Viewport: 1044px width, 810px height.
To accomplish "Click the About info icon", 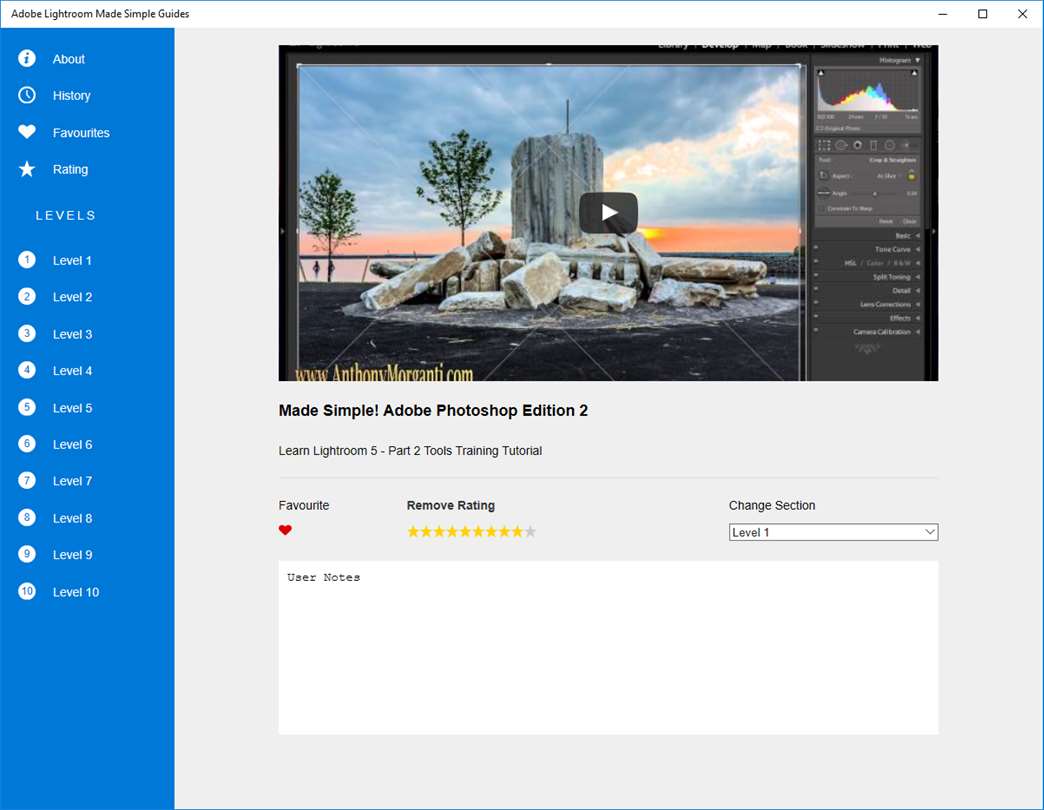I will tap(27, 59).
